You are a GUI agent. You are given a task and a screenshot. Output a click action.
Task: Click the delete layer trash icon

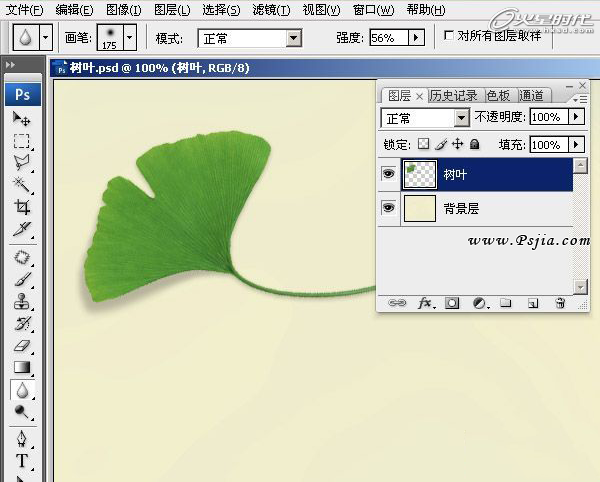coord(560,302)
